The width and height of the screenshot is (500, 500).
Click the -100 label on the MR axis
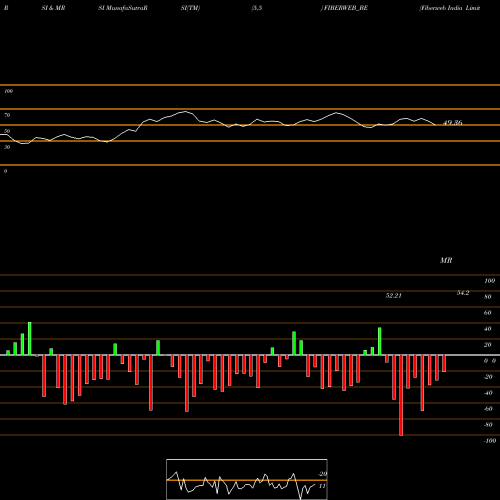click(490, 441)
